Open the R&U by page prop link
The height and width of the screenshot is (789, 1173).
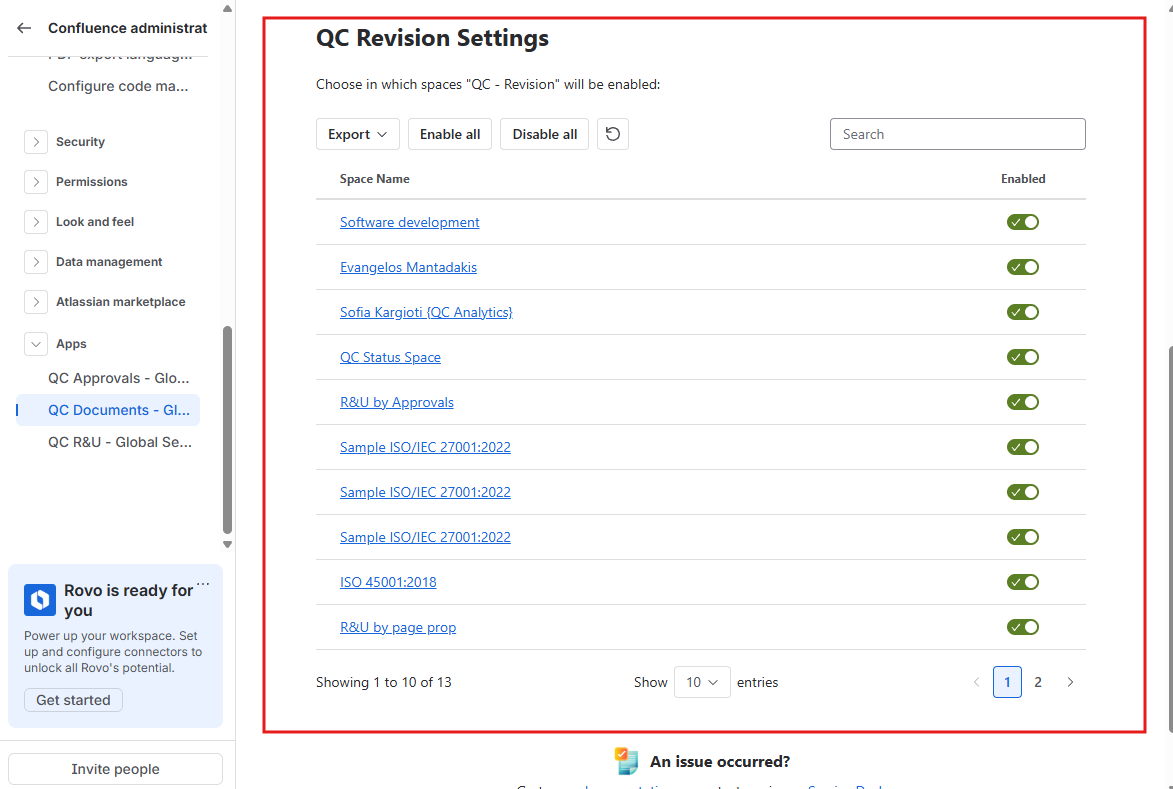coord(398,627)
